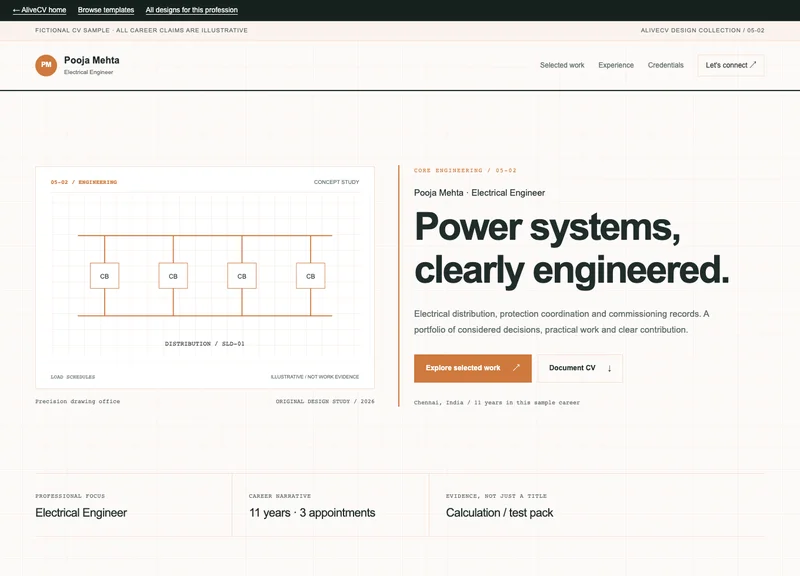Click 'EVIDENCE, NOT JUST A TITLE' label
The width and height of the screenshot is (800, 576).
[x=496, y=496]
